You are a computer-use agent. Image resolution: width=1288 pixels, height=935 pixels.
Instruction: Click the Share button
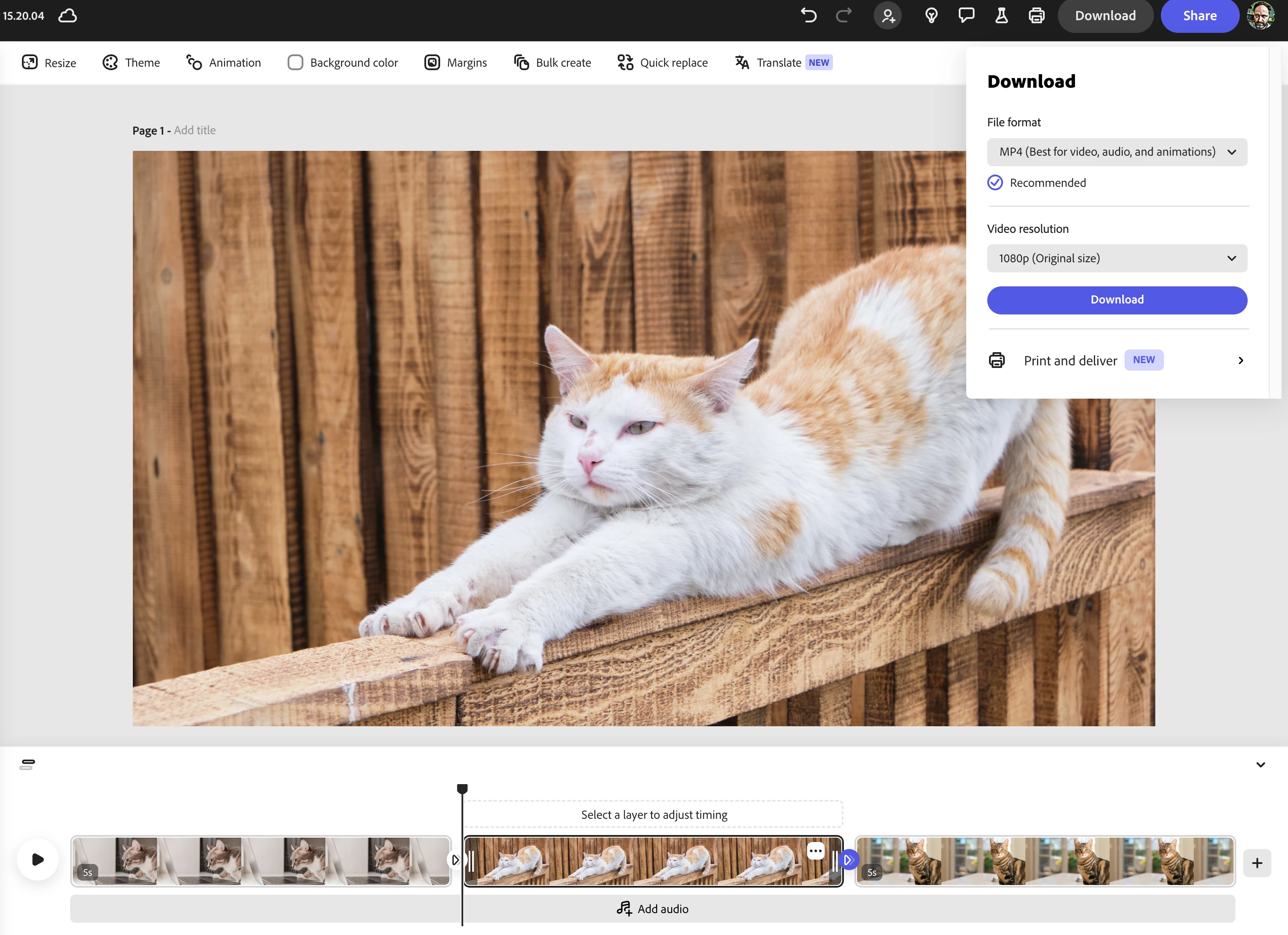point(1199,16)
